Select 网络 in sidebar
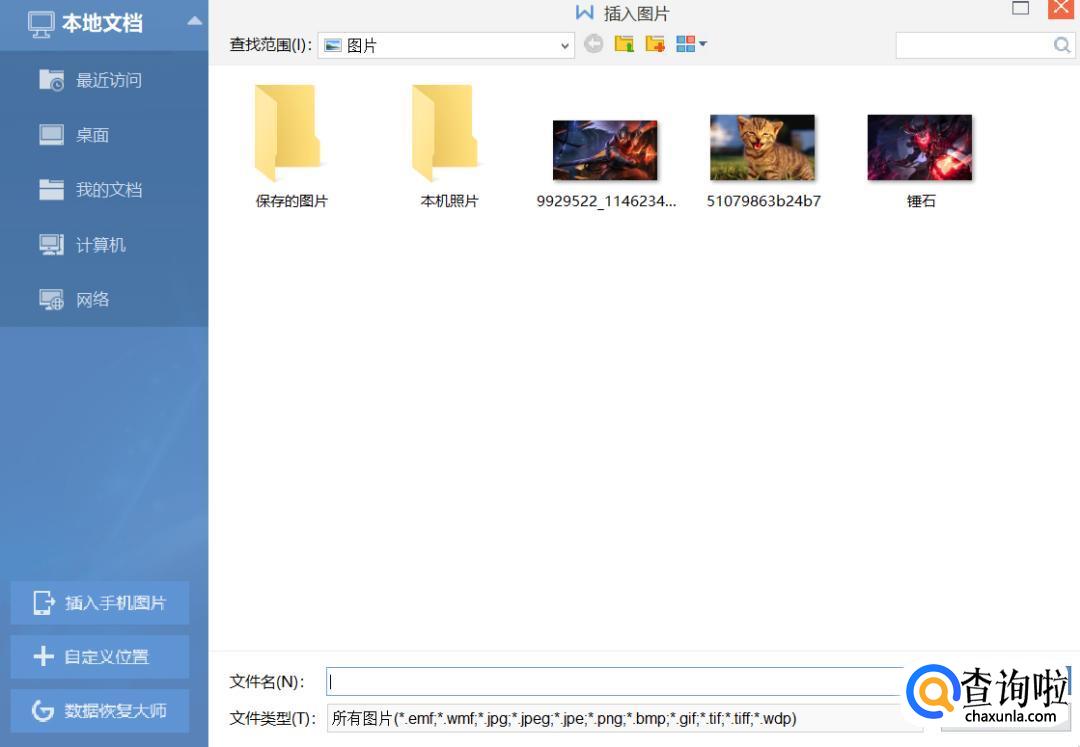The height and width of the screenshot is (747, 1080). [x=104, y=299]
